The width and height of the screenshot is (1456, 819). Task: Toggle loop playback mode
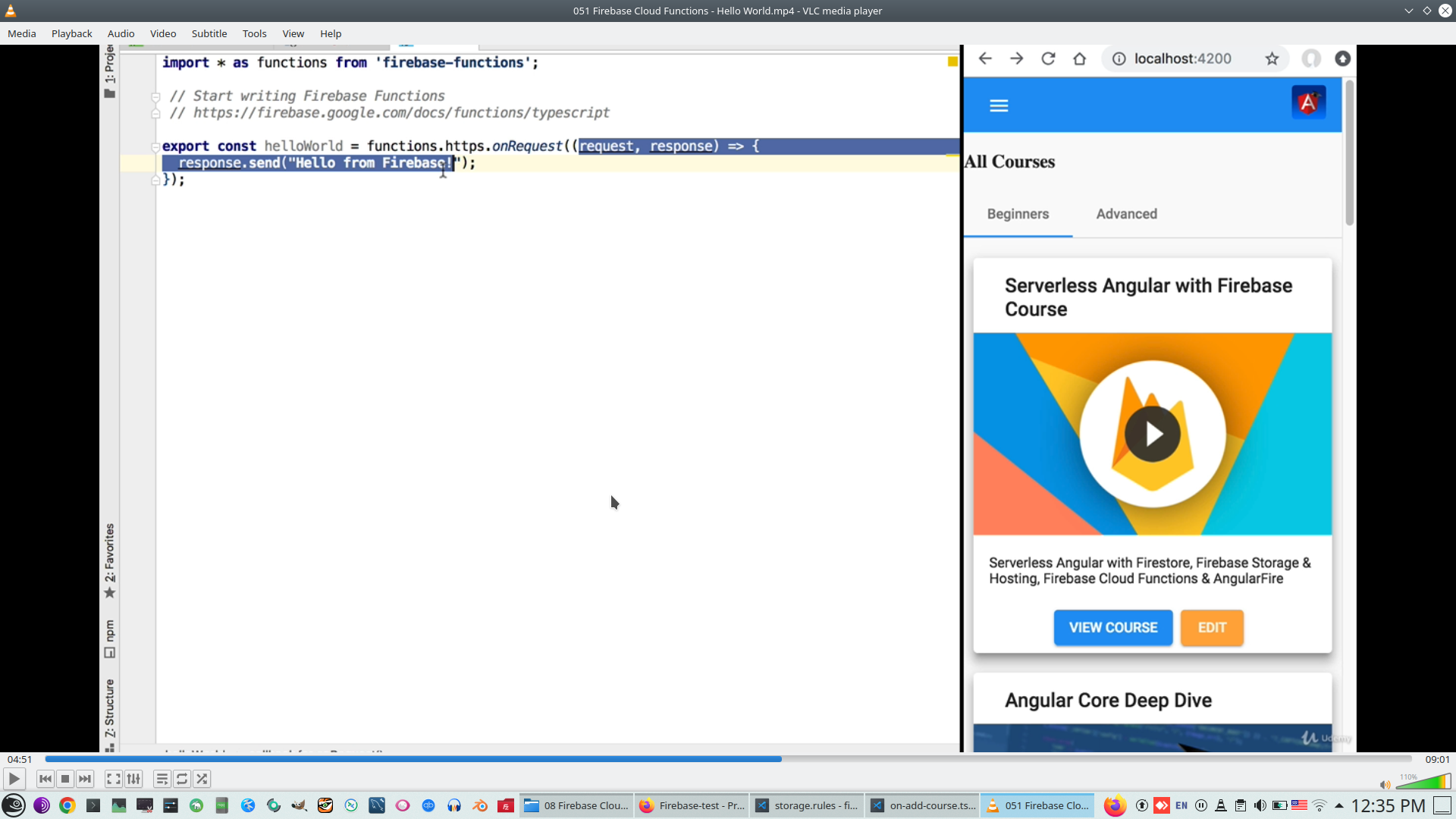(182, 779)
